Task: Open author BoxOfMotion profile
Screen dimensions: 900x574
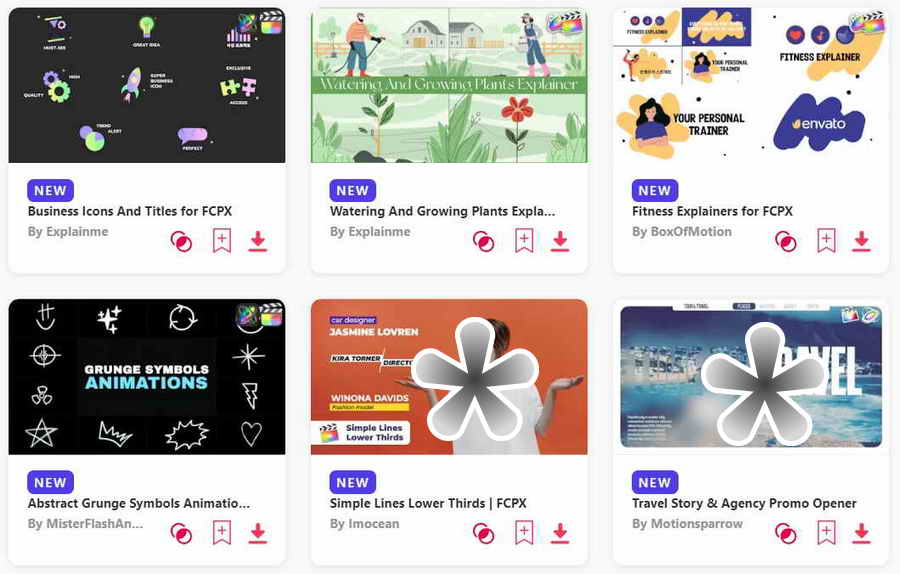Action: click(x=682, y=232)
